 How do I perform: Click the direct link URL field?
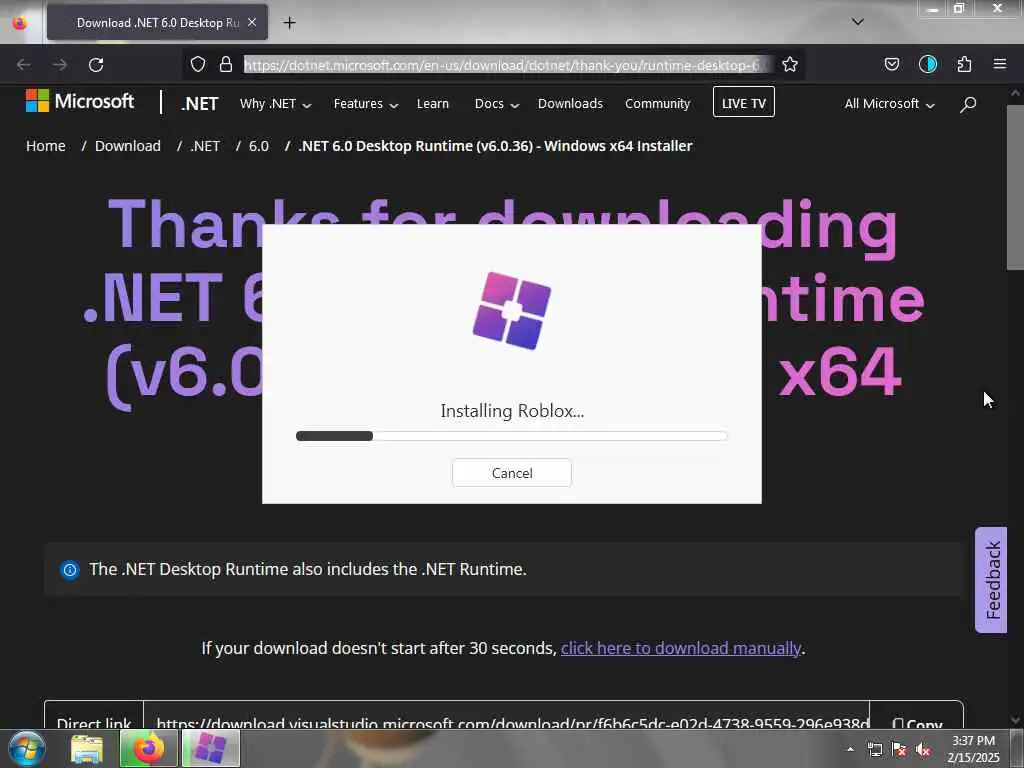click(507, 718)
